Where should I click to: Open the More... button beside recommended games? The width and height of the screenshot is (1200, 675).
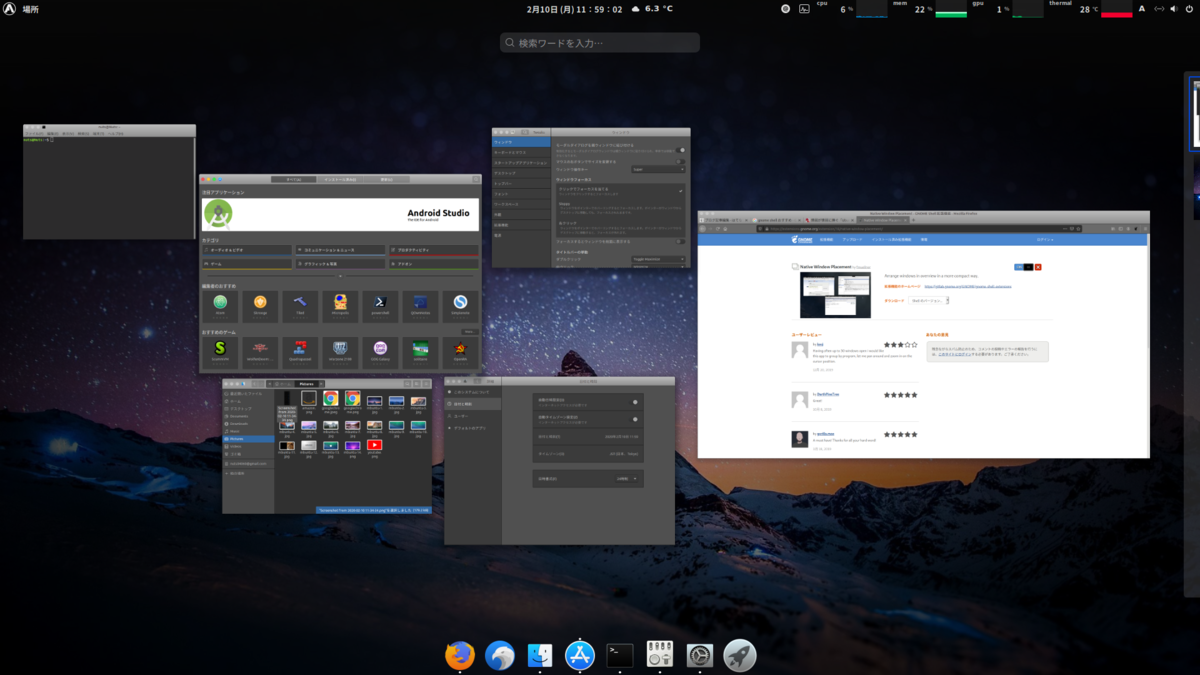(468, 331)
